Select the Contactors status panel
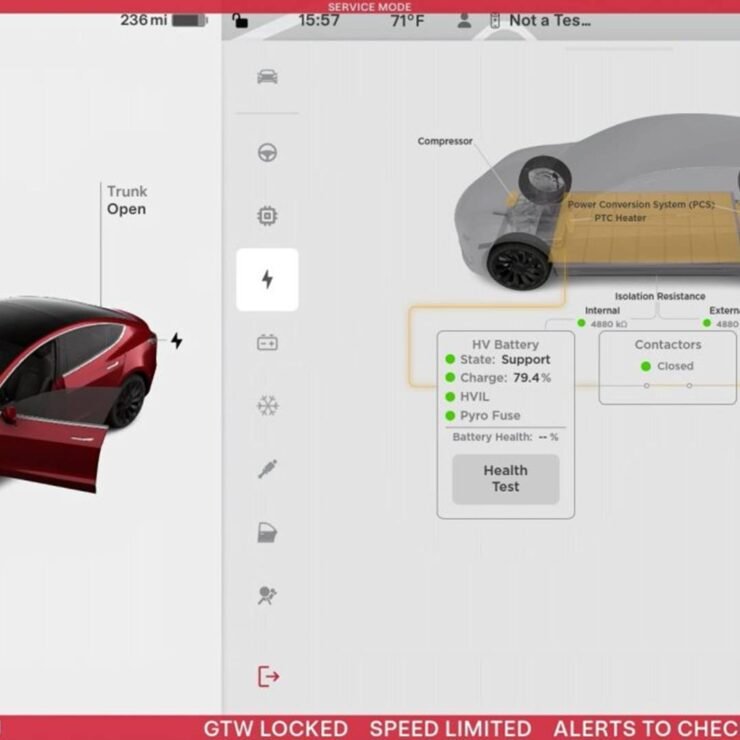This screenshot has height=740, width=740. pyautogui.click(x=667, y=367)
